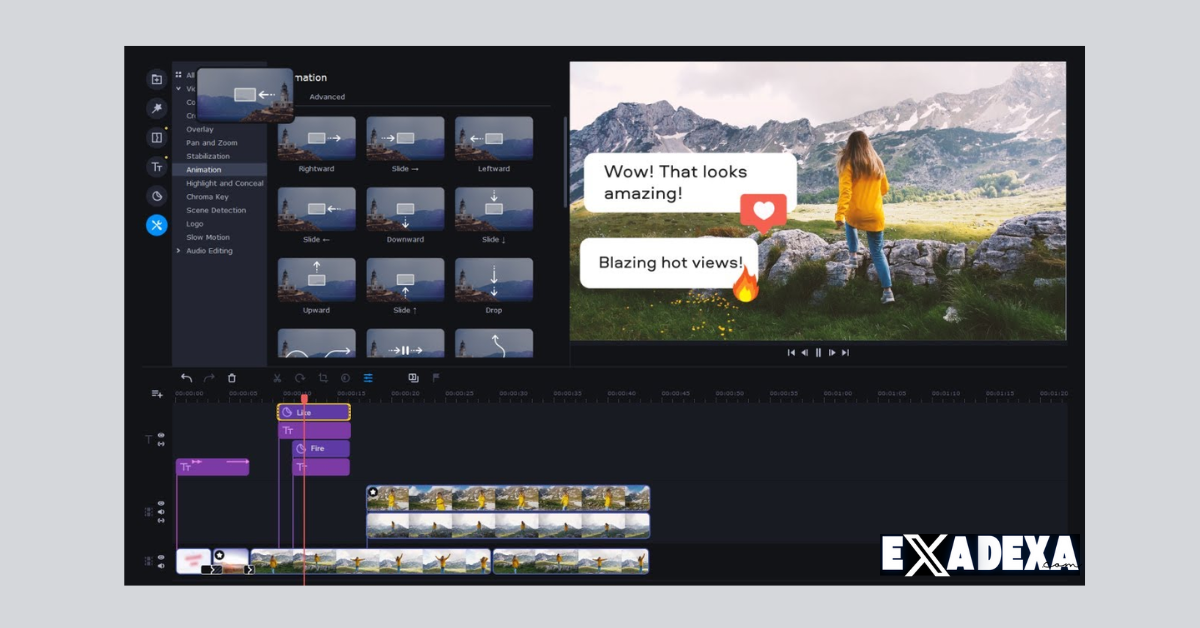Pause the preview playback
Screen dimensions: 1200x628
[818, 352]
